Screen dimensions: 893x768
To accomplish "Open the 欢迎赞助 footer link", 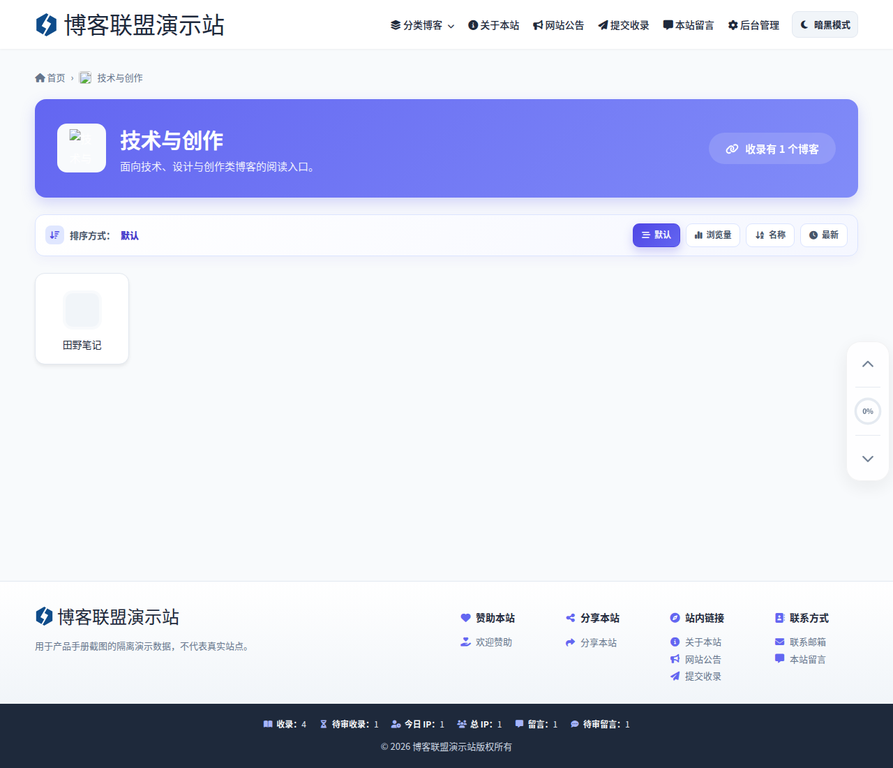I will (486, 642).
